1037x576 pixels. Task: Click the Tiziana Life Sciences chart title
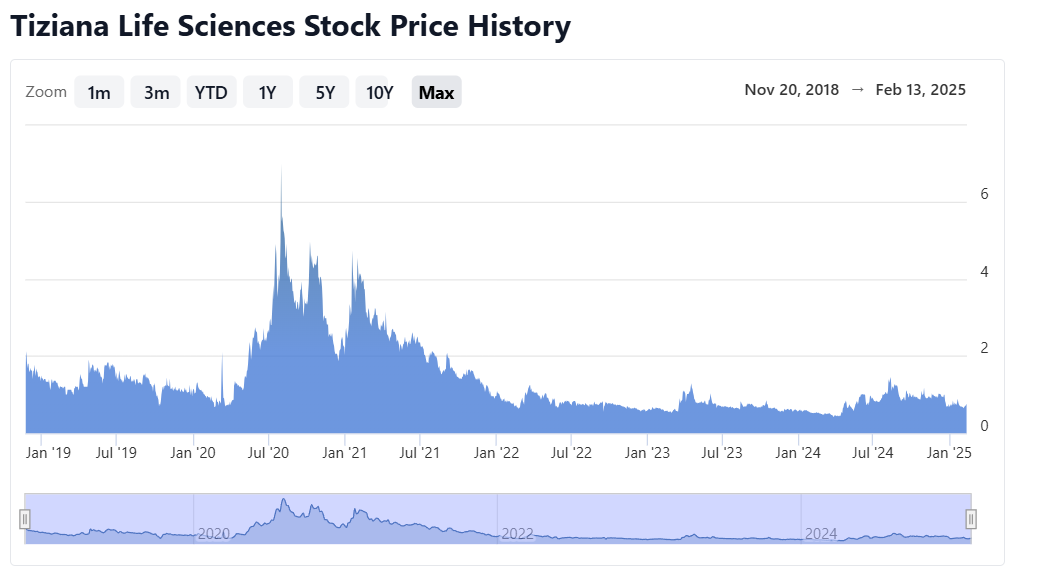[x=290, y=26]
